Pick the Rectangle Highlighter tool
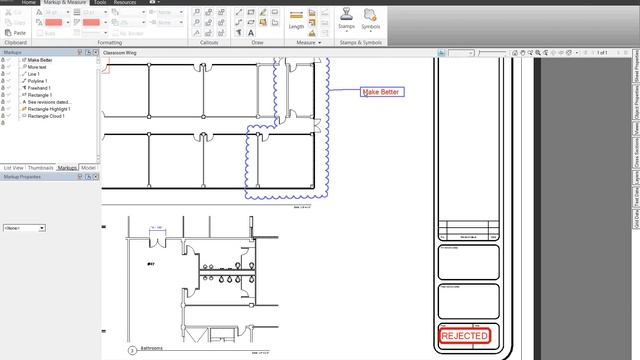 tap(263, 22)
